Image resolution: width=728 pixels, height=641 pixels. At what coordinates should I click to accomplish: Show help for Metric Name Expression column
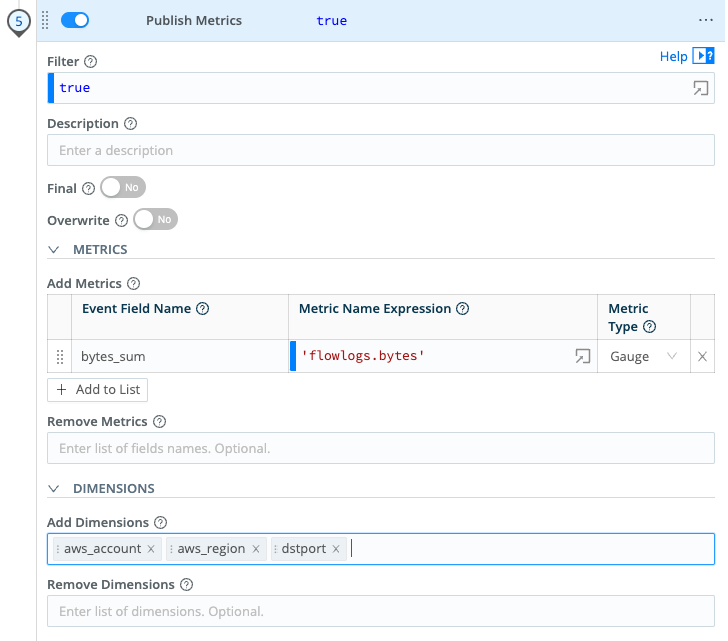pos(462,308)
